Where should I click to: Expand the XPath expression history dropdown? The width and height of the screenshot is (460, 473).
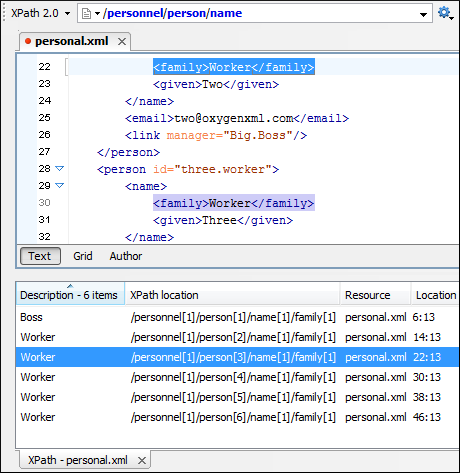click(x=423, y=14)
